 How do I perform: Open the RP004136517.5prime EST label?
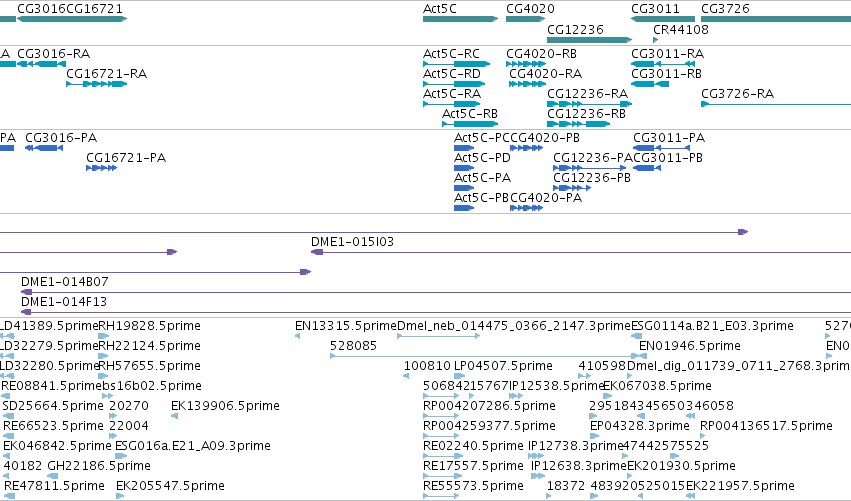[766, 426]
